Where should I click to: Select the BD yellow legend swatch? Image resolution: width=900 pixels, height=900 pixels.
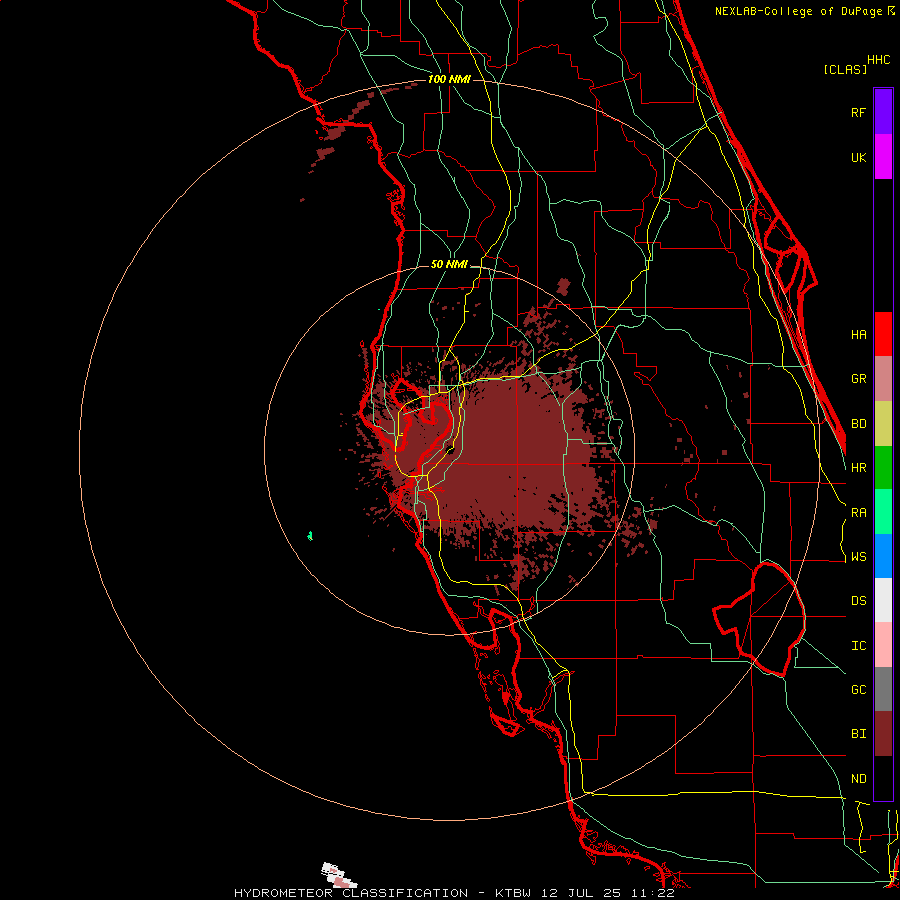[883, 424]
